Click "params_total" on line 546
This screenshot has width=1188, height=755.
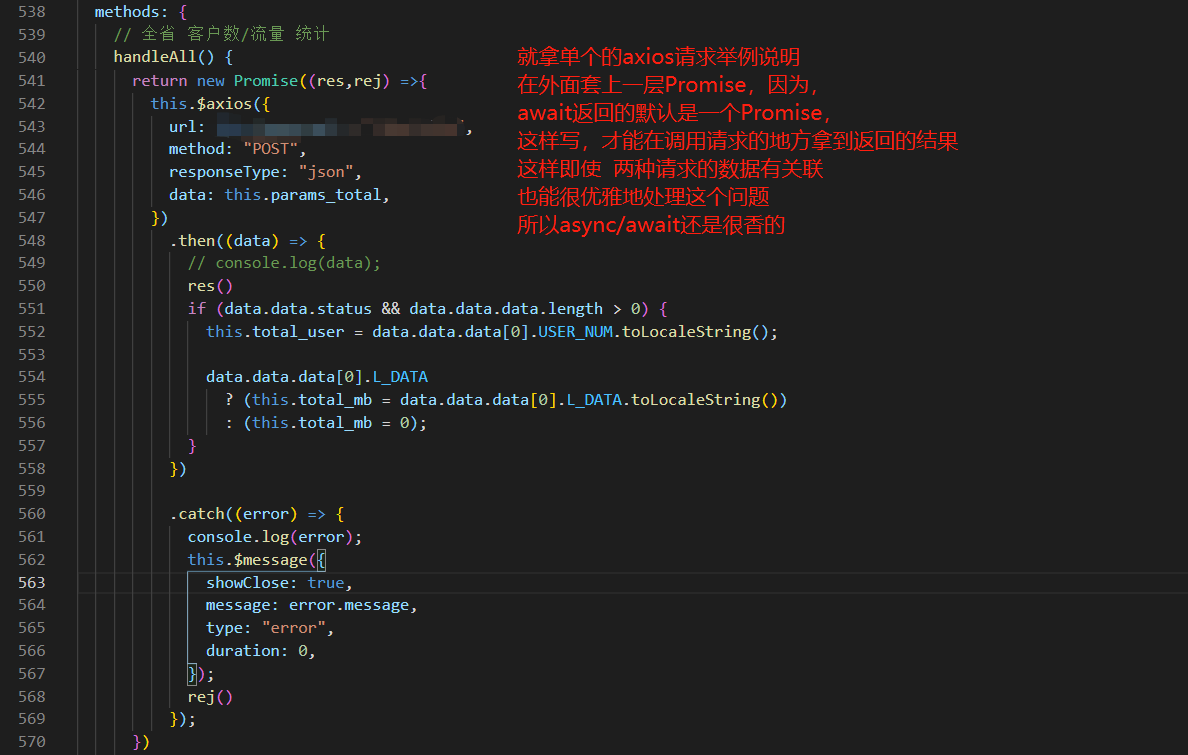click(x=326, y=195)
